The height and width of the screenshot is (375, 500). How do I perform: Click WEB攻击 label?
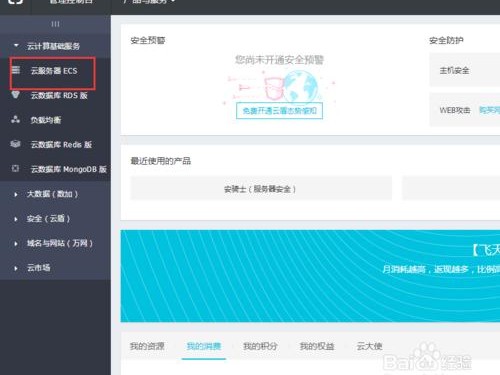[455, 110]
